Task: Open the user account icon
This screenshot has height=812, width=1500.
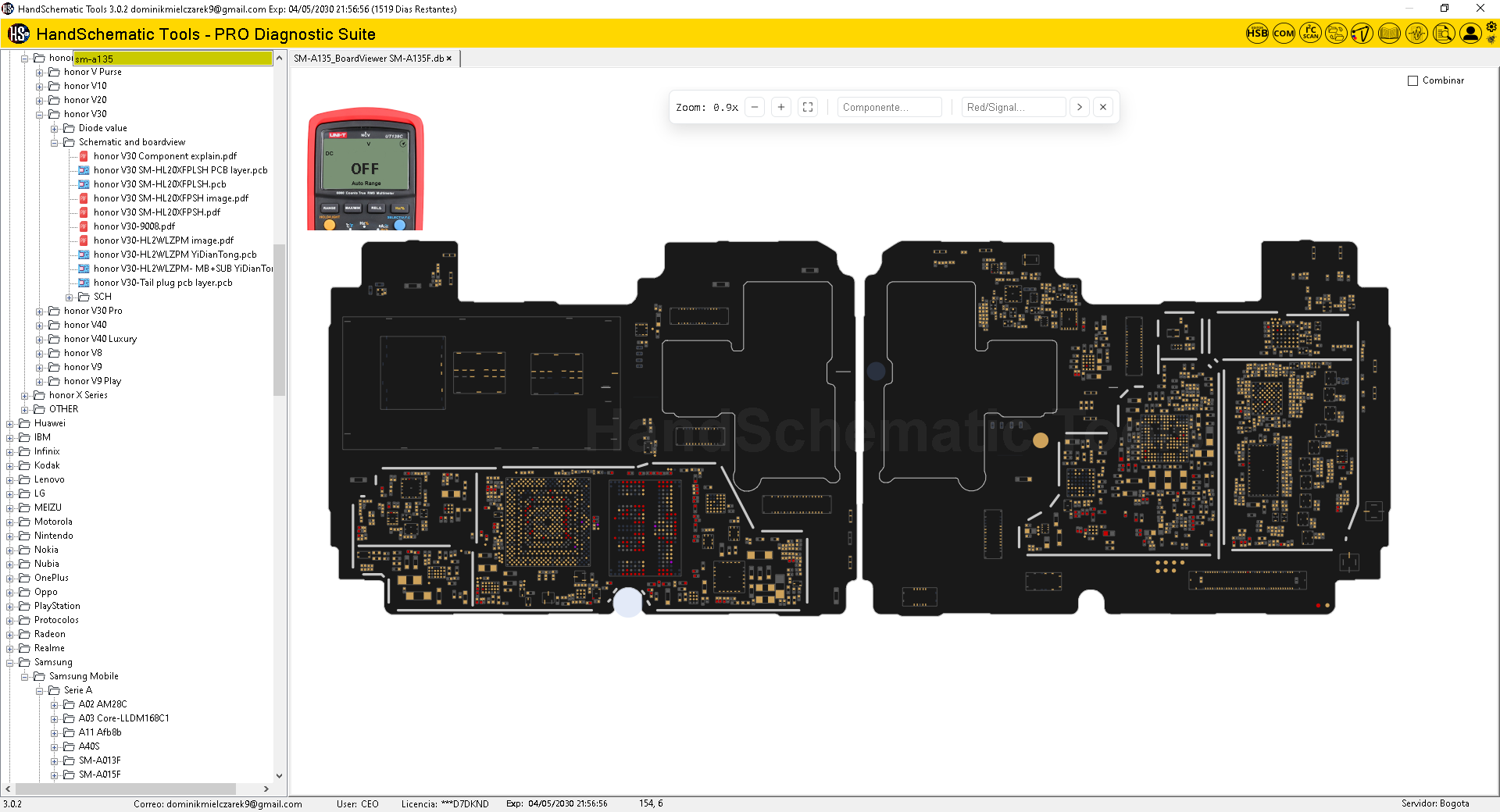Action: coord(1470,34)
